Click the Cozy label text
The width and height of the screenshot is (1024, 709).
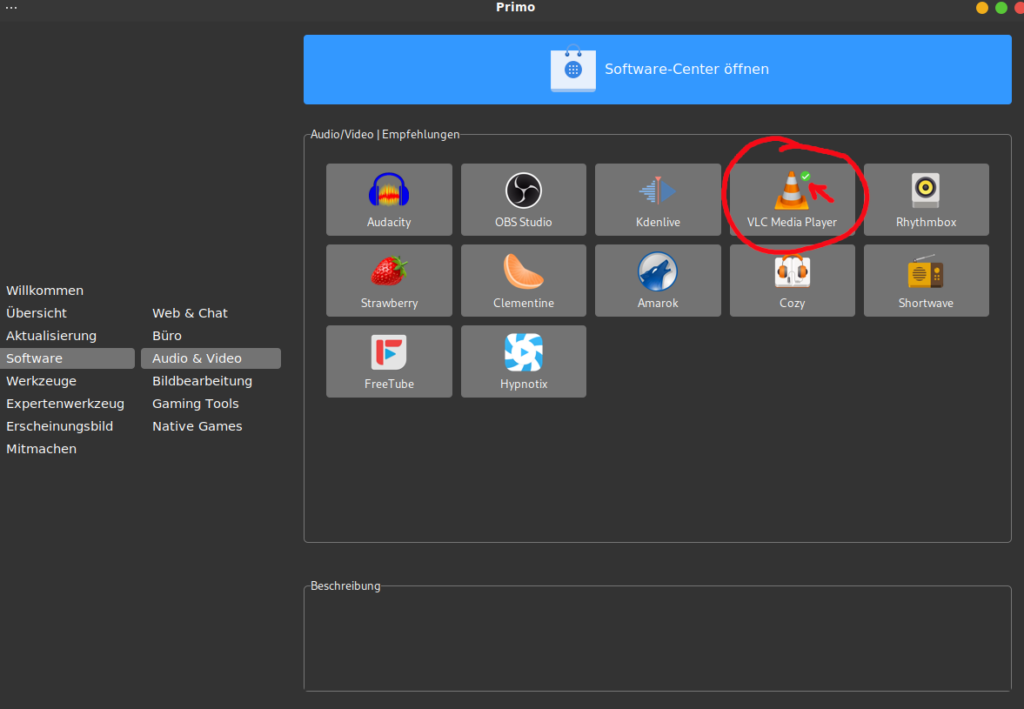[x=792, y=303]
